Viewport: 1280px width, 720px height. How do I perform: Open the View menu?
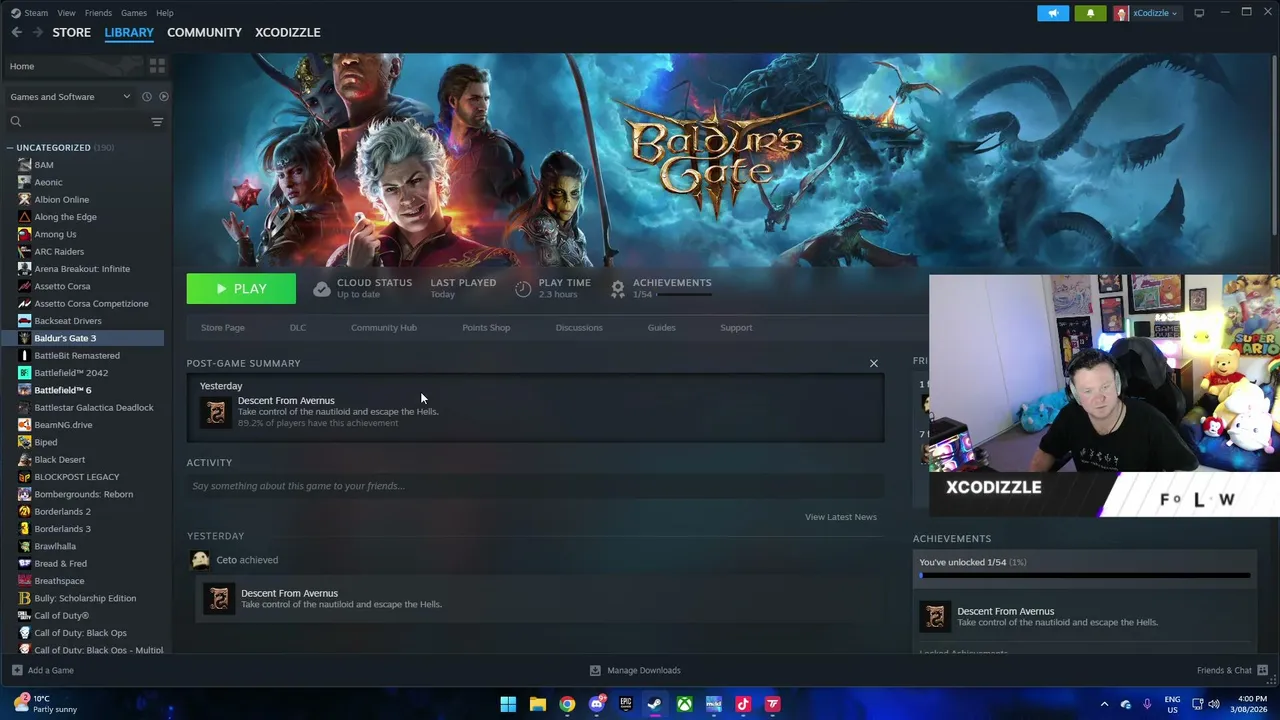coord(66,13)
